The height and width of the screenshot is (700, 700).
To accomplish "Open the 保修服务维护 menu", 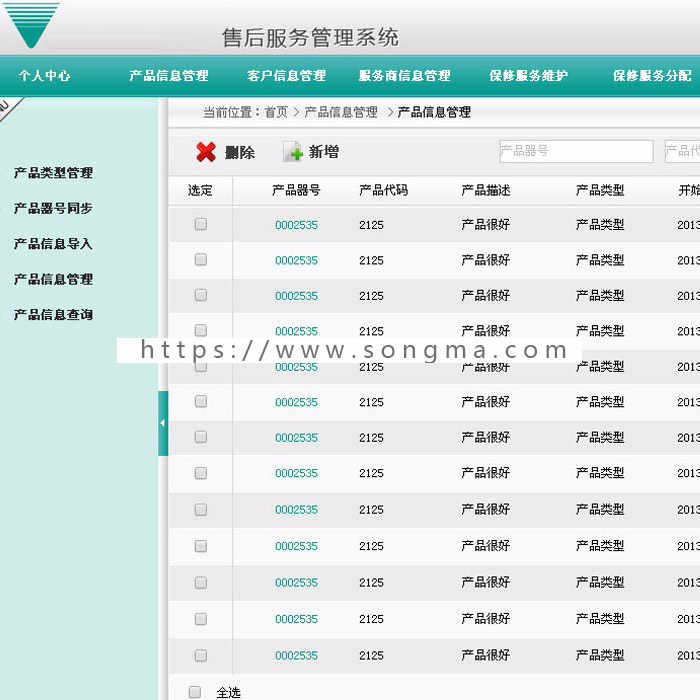I will tap(529, 75).
